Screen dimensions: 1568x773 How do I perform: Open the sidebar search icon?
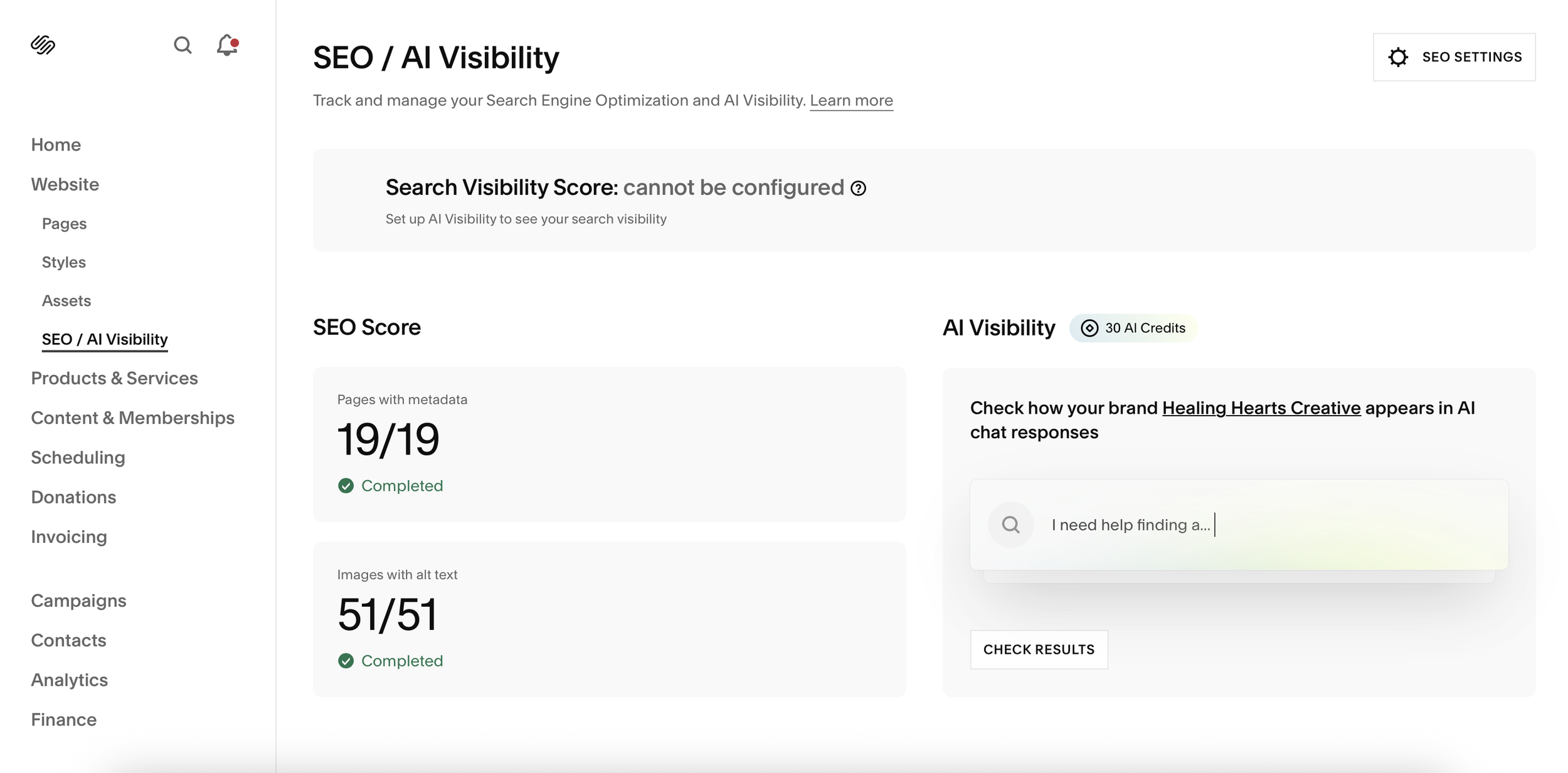[x=183, y=45]
